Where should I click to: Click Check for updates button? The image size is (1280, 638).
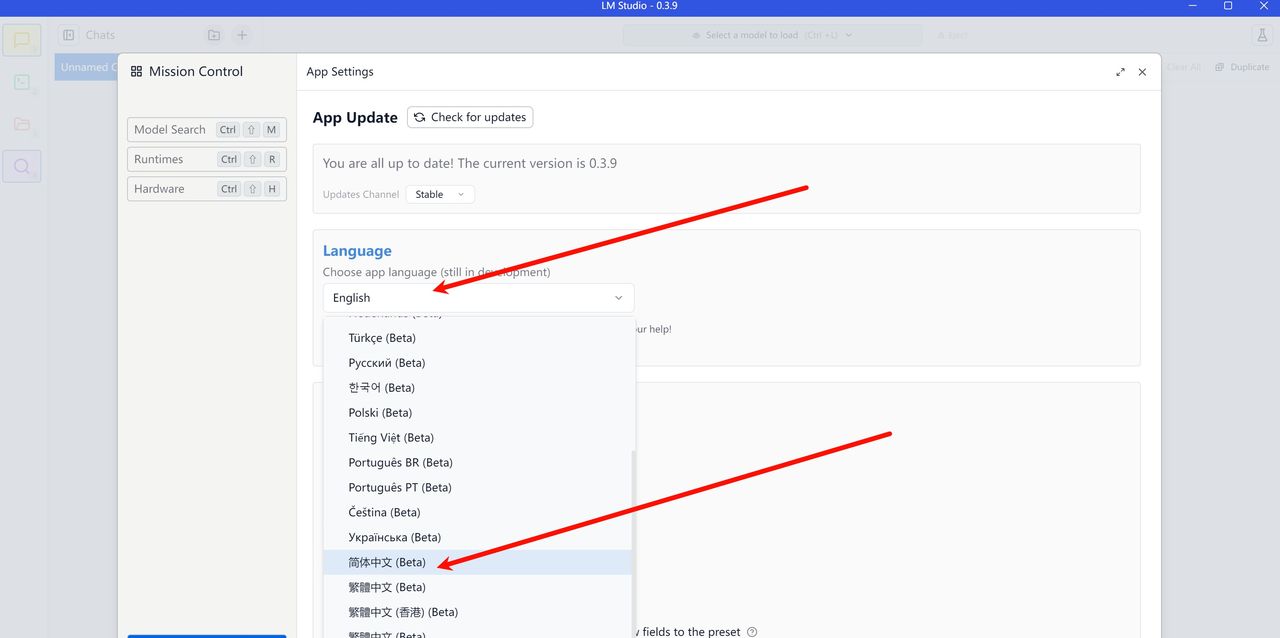coord(470,117)
